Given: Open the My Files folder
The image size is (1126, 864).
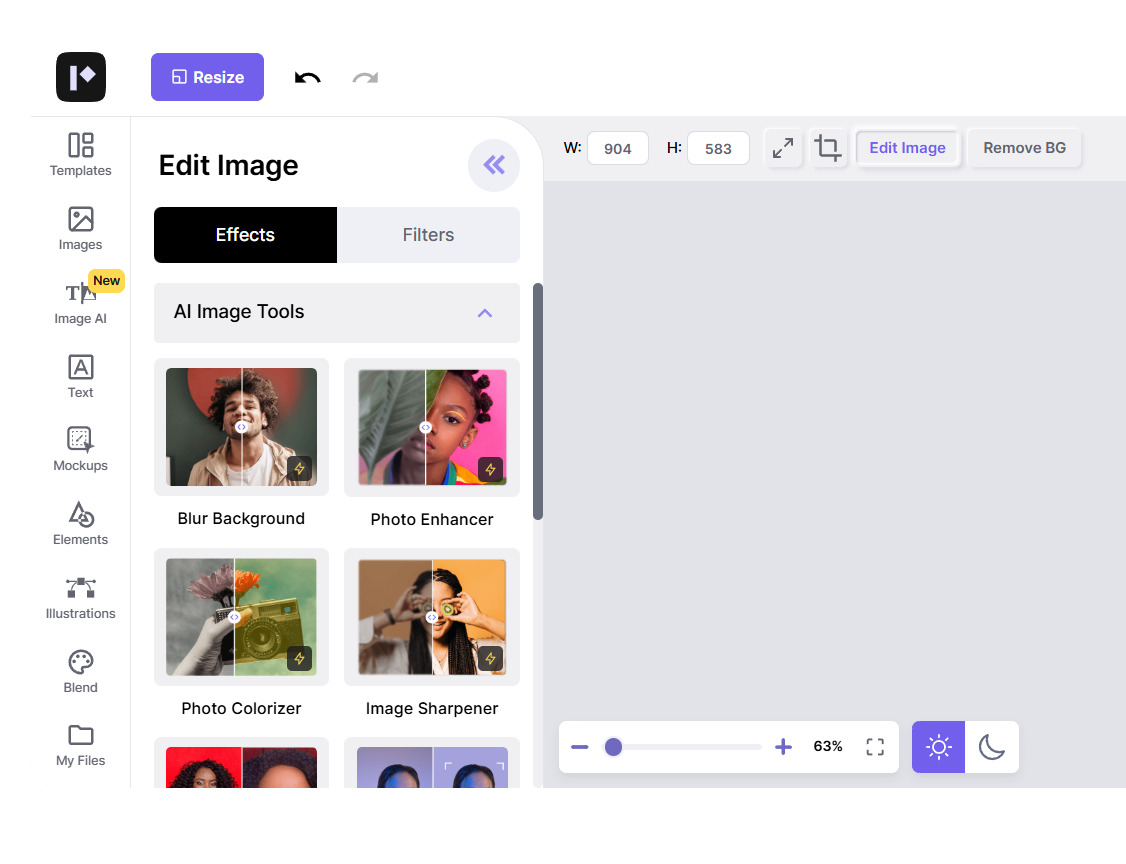Looking at the screenshot, I should point(80,745).
